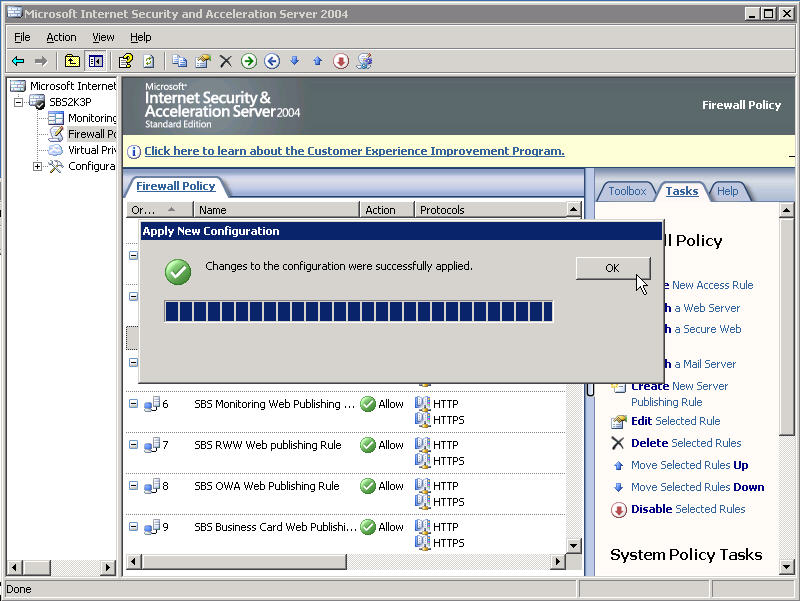Screen dimensions: 800x601
Task: Click the red Disable Rule toolbar icon
Action: point(341,61)
